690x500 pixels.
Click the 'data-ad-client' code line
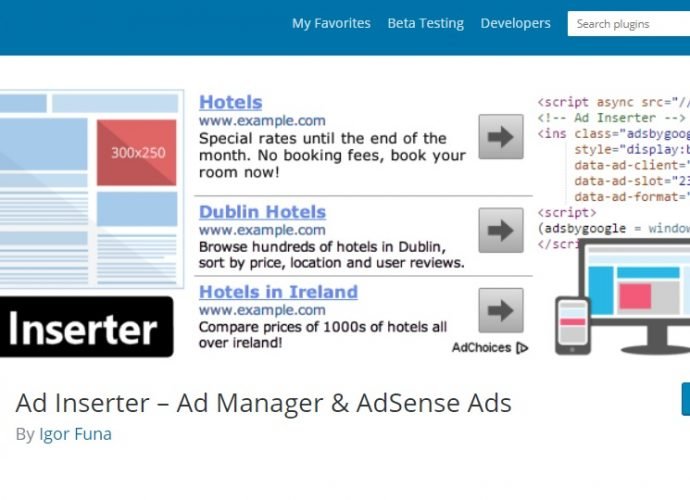point(632,165)
